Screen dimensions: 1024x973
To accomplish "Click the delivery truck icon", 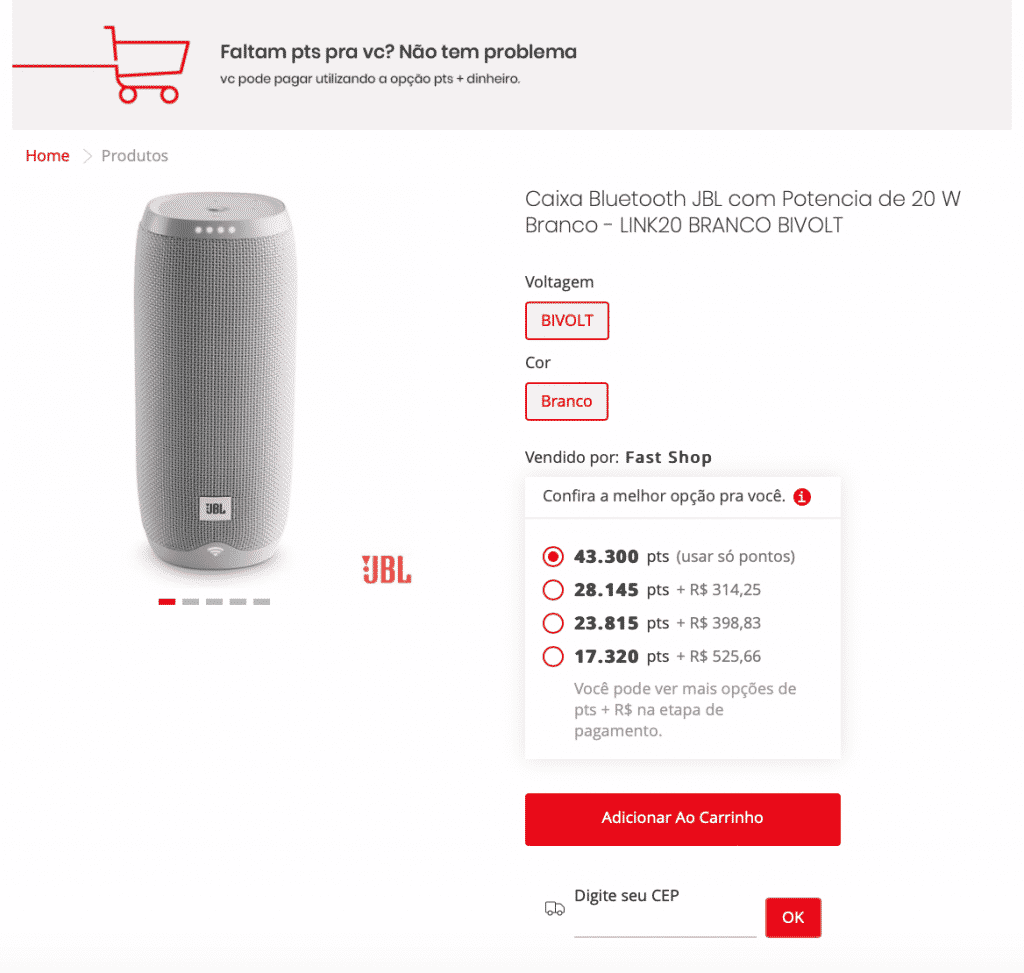I will coord(554,909).
